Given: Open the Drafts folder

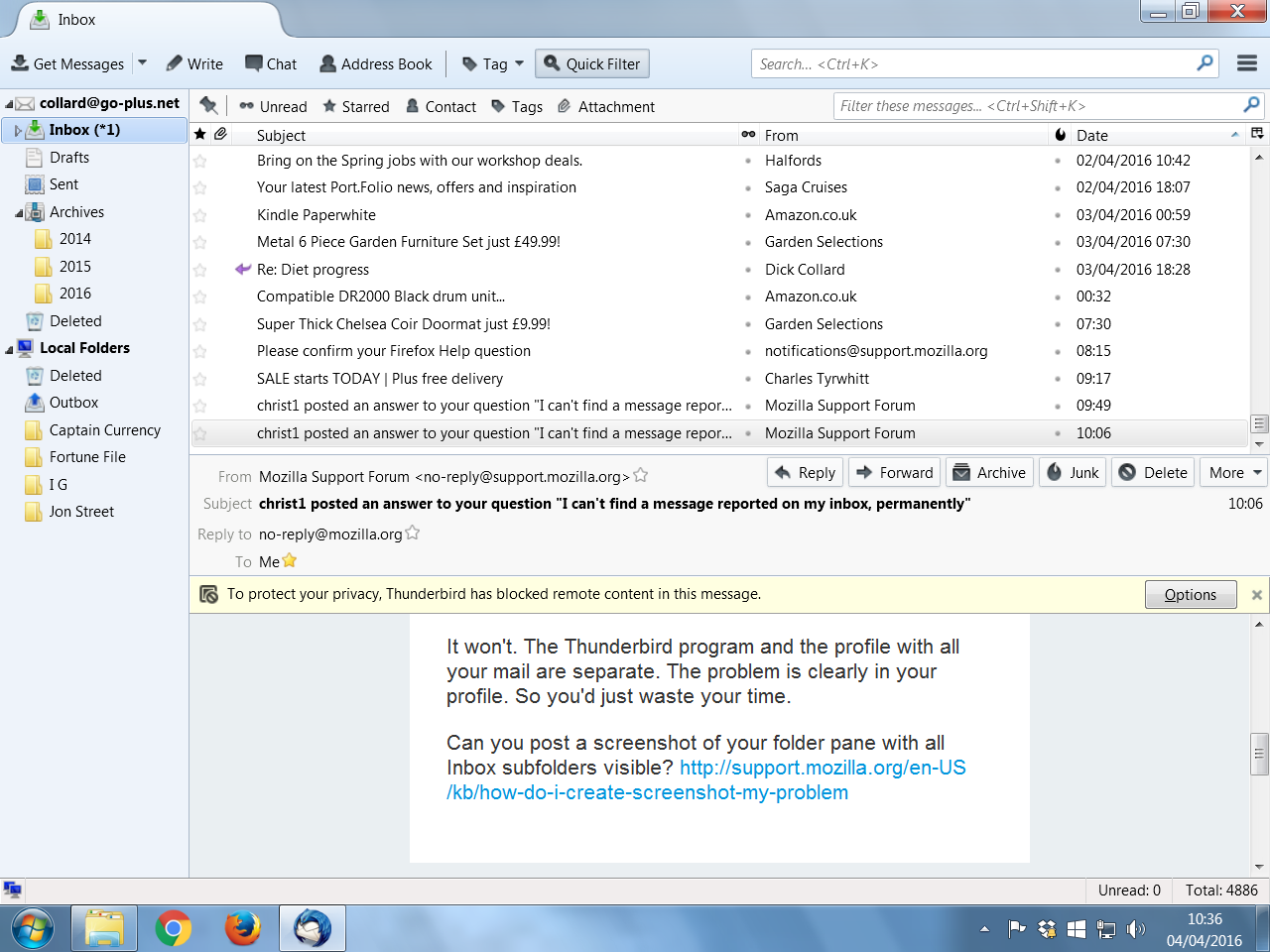Looking at the screenshot, I should [x=69, y=158].
